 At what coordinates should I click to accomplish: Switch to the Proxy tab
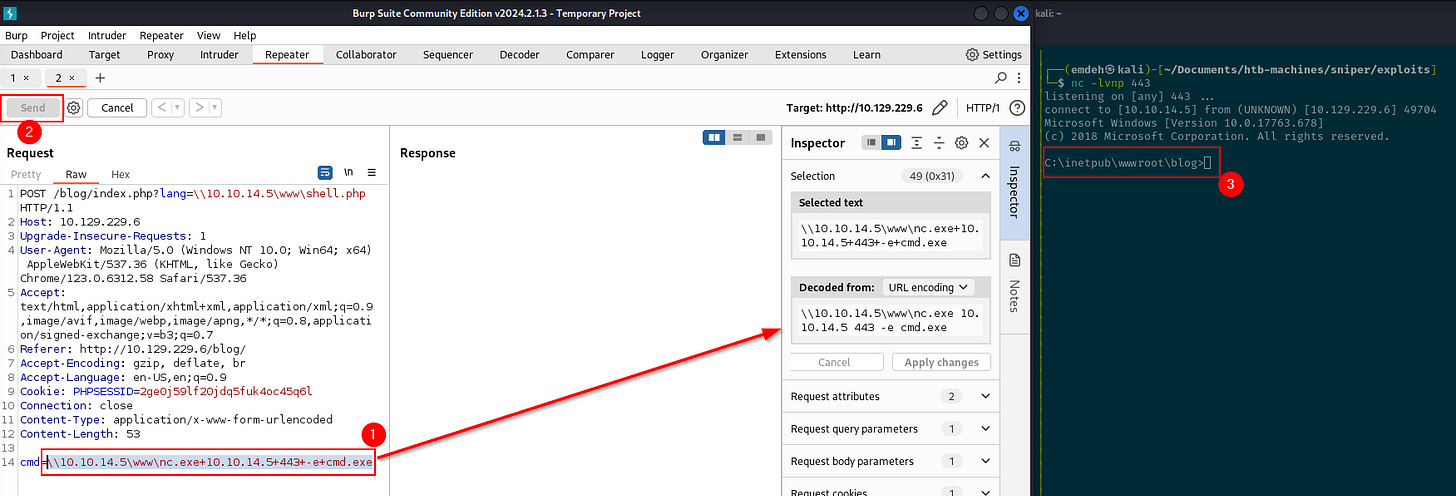pyautogui.click(x=160, y=54)
